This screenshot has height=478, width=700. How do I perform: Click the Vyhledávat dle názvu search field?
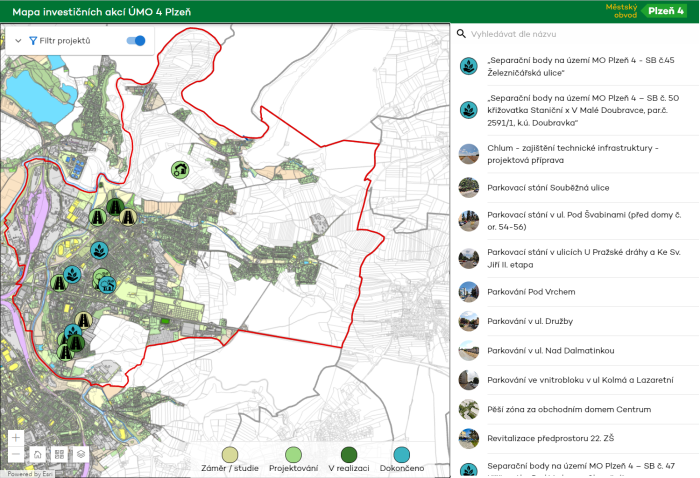[x=570, y=33]
